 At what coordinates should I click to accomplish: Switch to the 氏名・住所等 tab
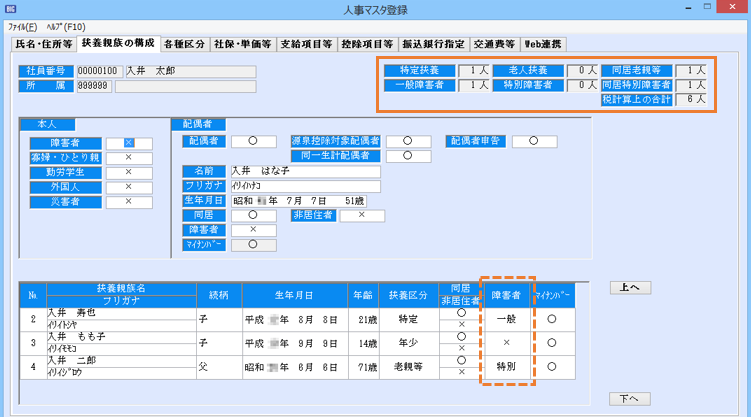click(43, 44)
